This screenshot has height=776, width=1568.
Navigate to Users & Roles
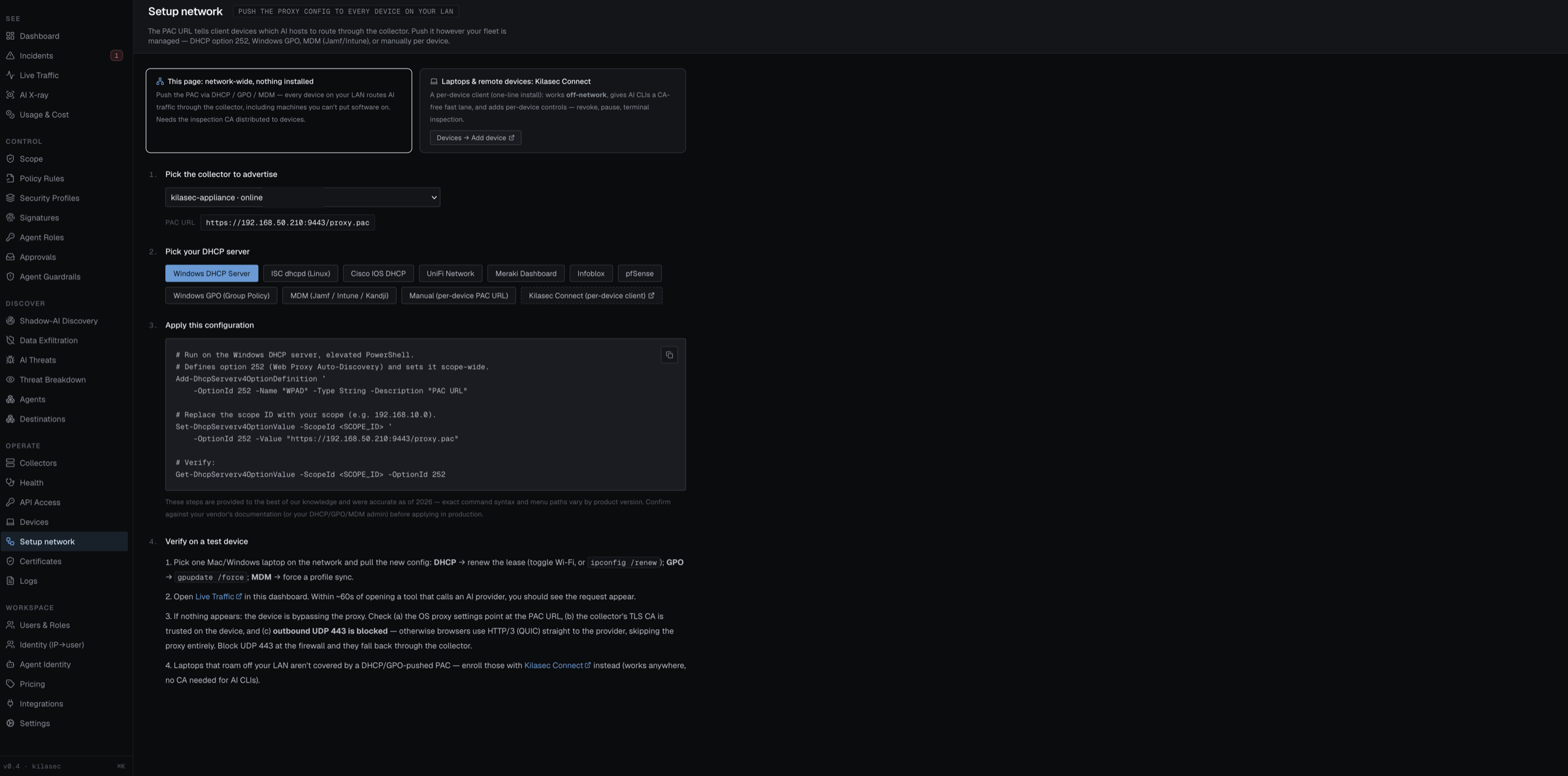click(64, 625)
